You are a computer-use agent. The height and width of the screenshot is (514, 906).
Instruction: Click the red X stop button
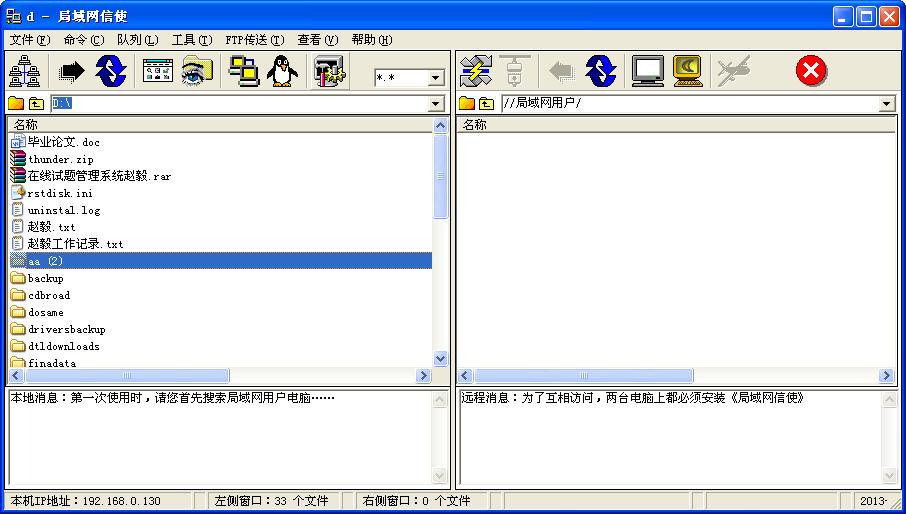pyautogui.click(x=811, y=71)
